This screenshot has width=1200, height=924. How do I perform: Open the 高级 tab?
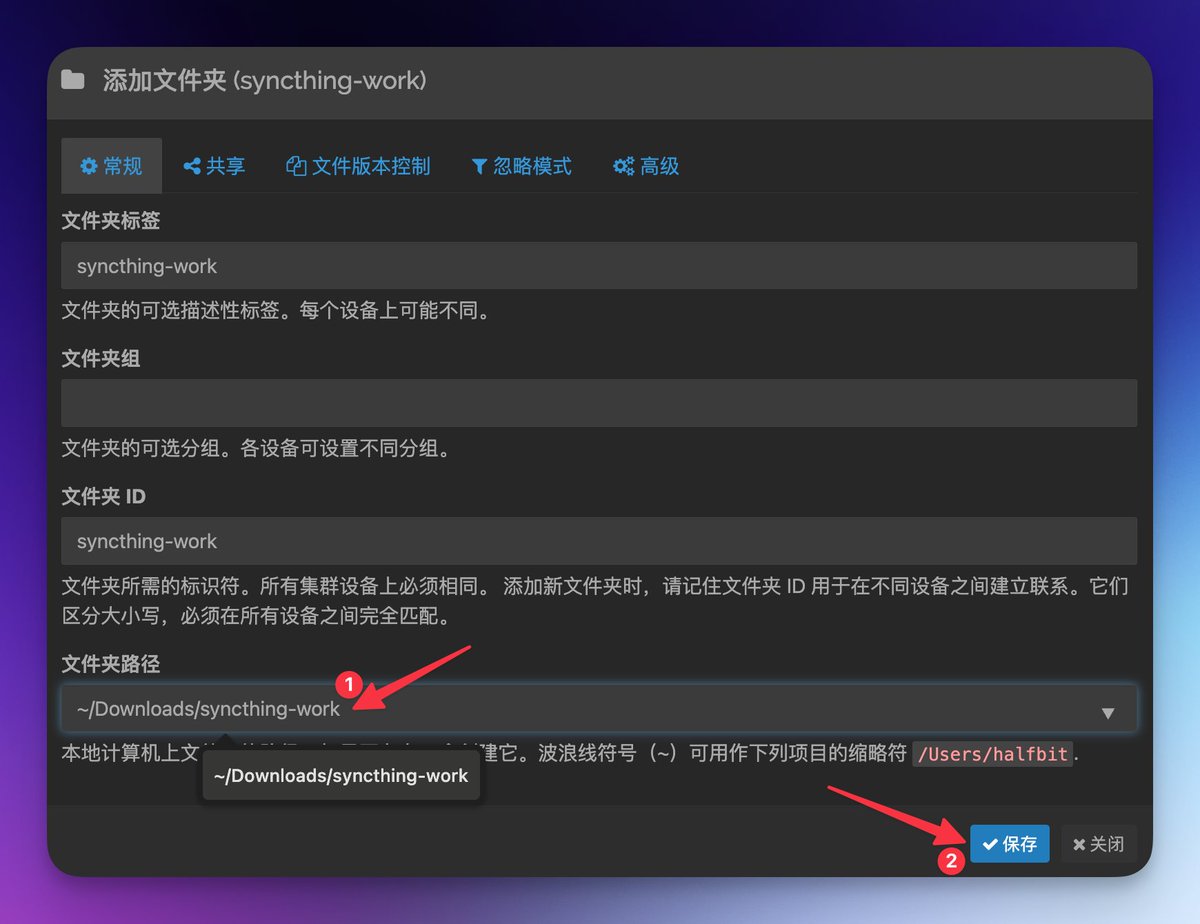click(x=646, y=166)
